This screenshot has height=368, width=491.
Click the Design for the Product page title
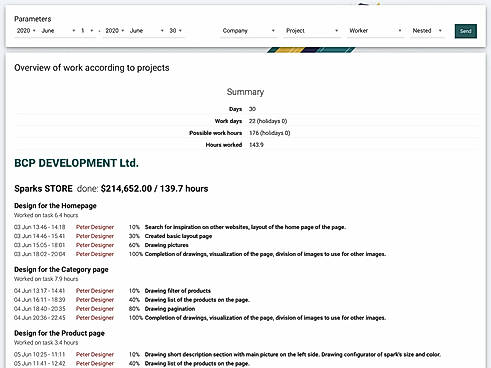59,333
